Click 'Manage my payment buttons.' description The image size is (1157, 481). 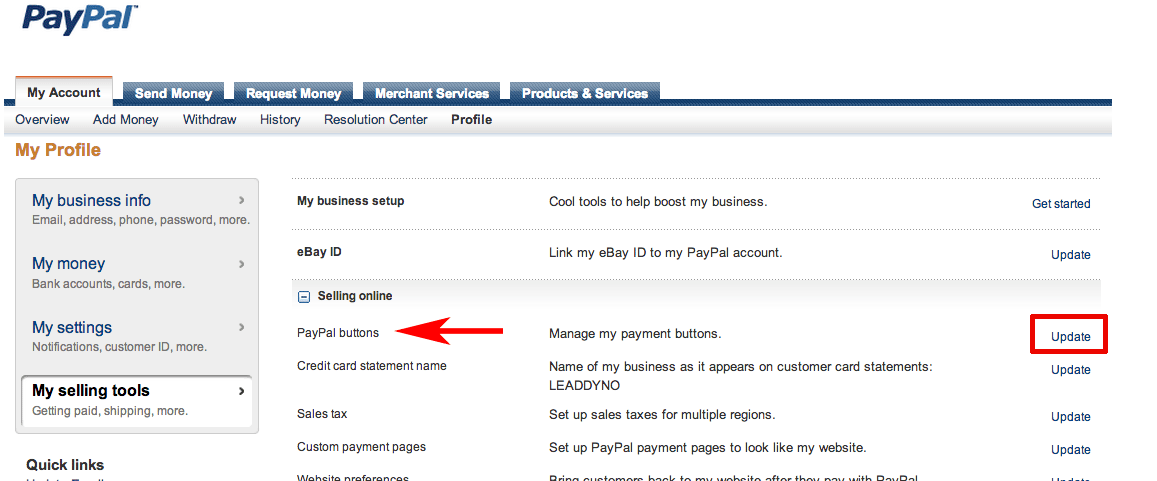635,333
